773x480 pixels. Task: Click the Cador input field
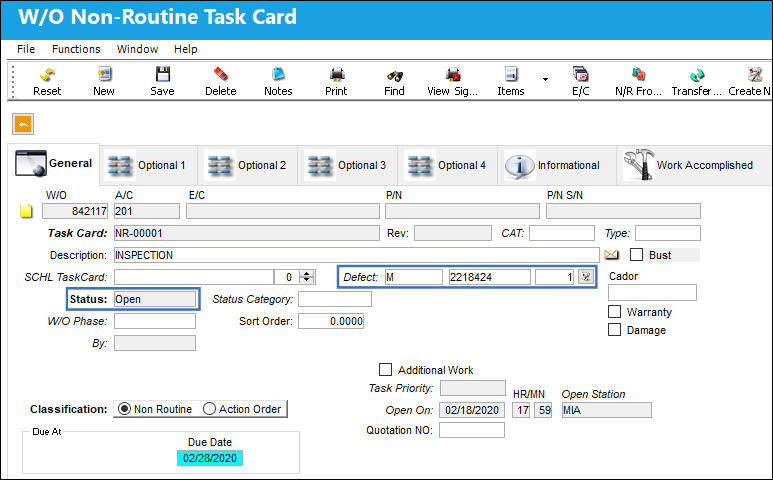tap(652, 292)
